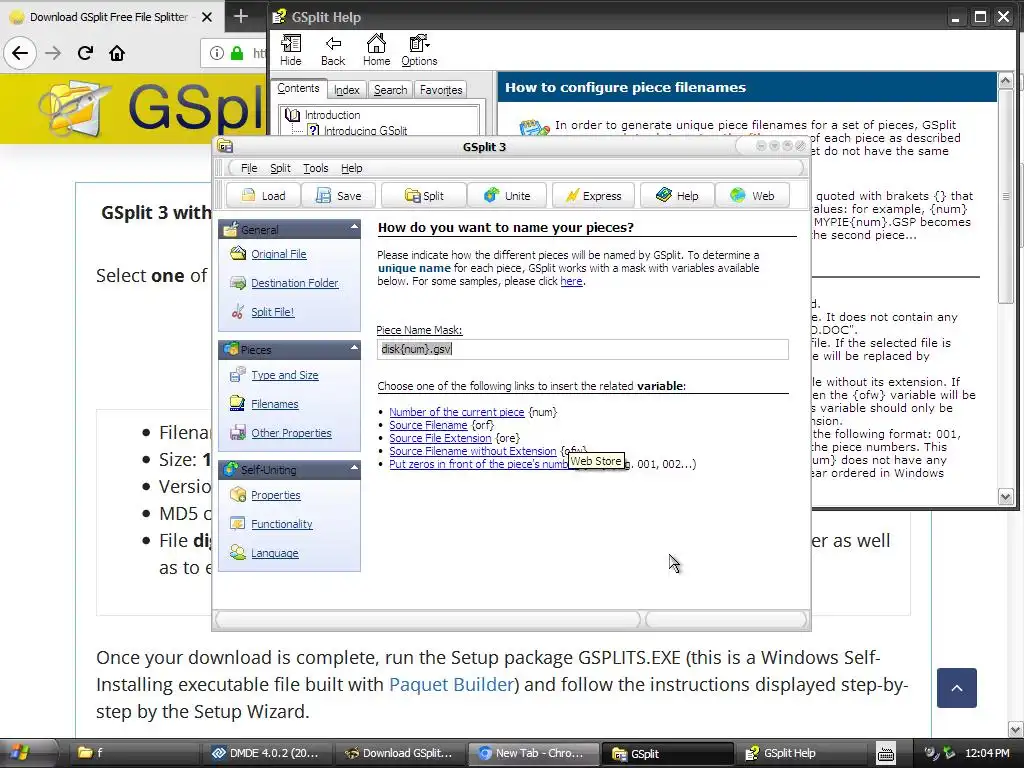
Task: Click the Original File icon
Action: [x=238, y=253]
